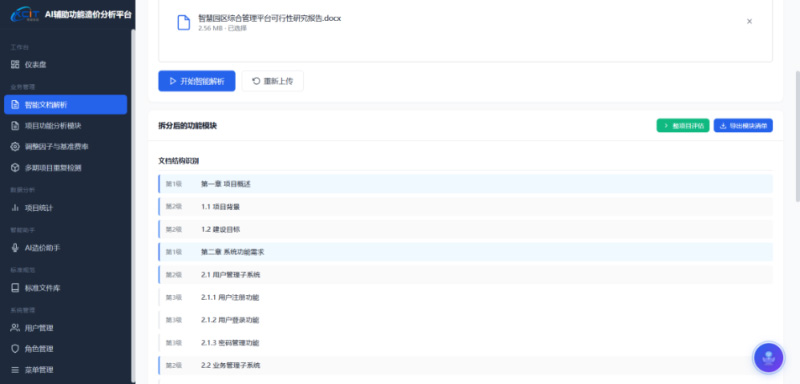800x384 pixels.
Task: Open the 仪表盘 dashboard page
Action: (65, 65)
